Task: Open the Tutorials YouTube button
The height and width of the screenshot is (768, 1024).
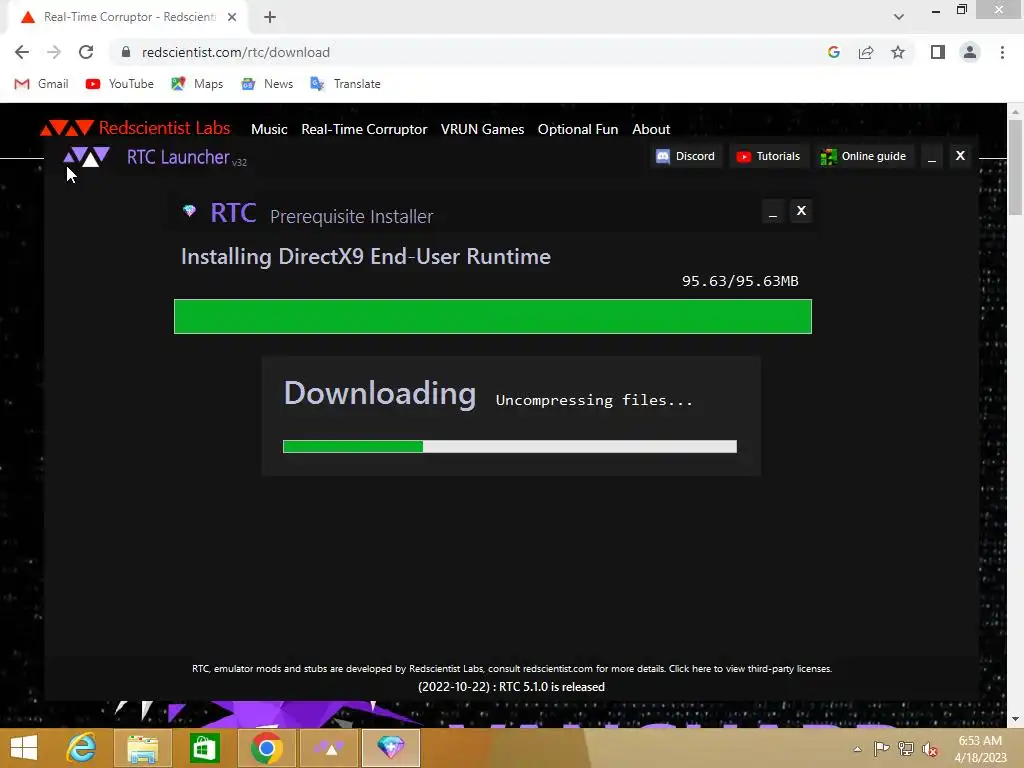Action: point(769,156)
